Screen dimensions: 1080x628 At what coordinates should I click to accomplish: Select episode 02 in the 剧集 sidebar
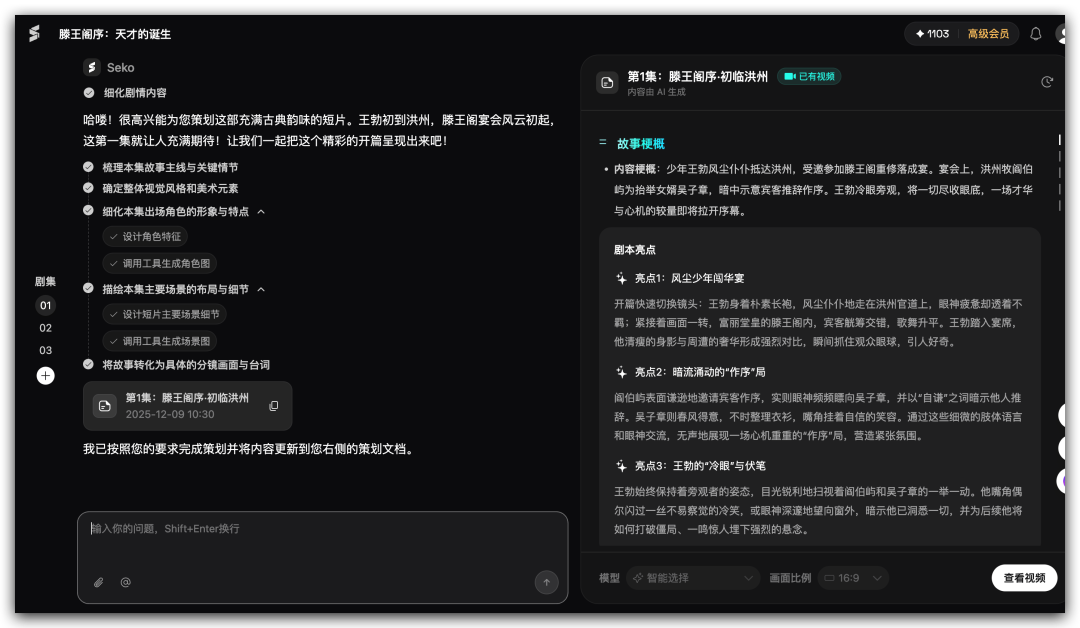pyautogui.click(x=45, y=327)
